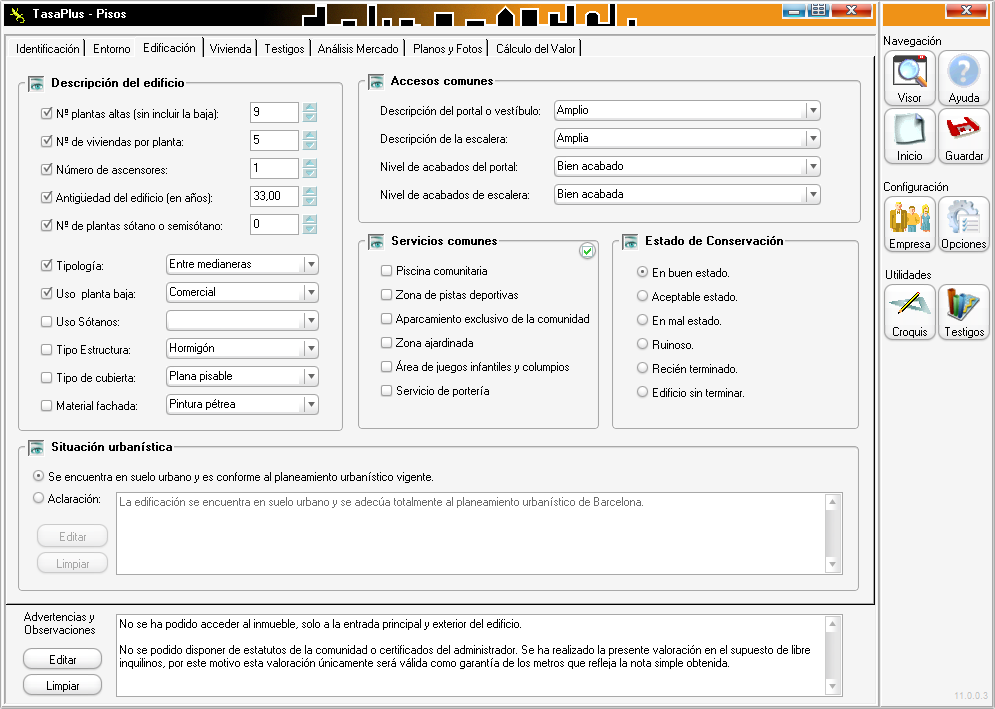This screenshot has width=995, height=709.
Task: Expand the Tipología dropdown
Action: click(310, 265)
